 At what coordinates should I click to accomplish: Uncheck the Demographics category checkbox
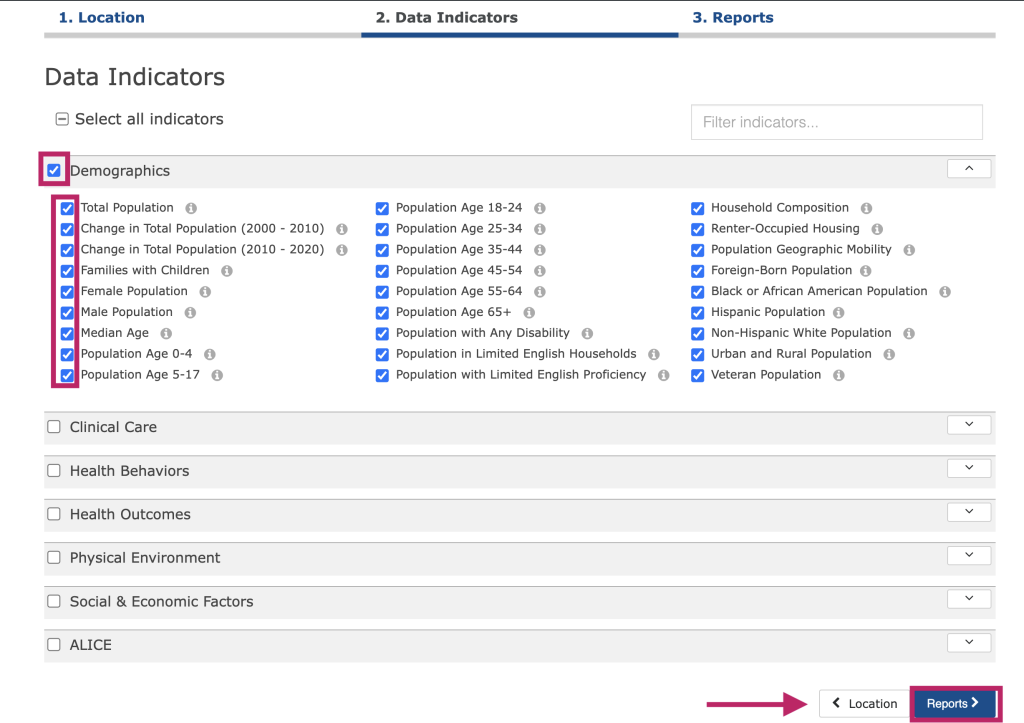54,170
